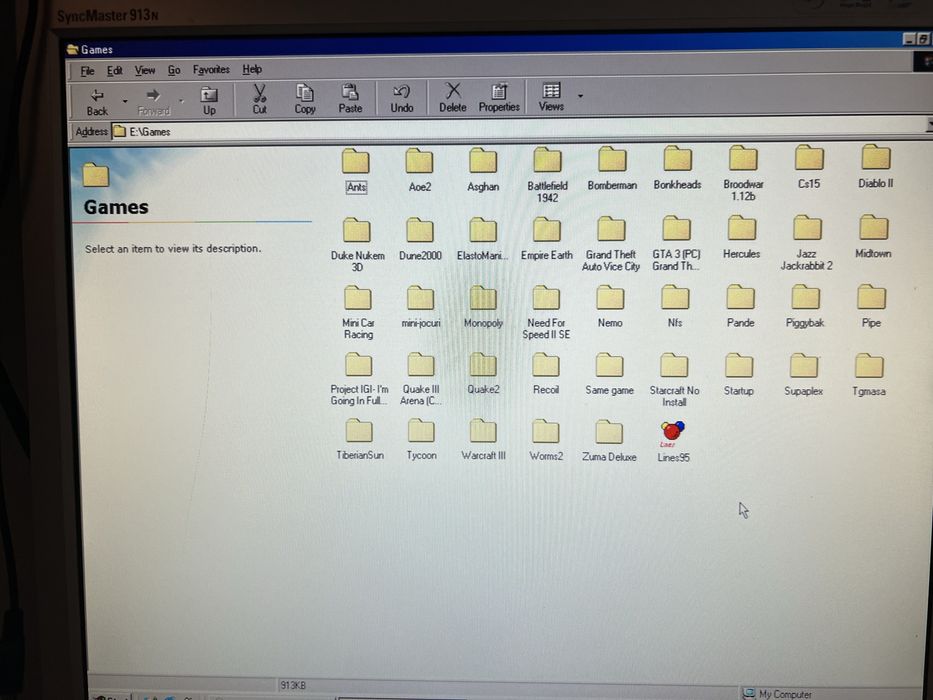Select the Mini Car Racing folder

(x=358, y=312)
